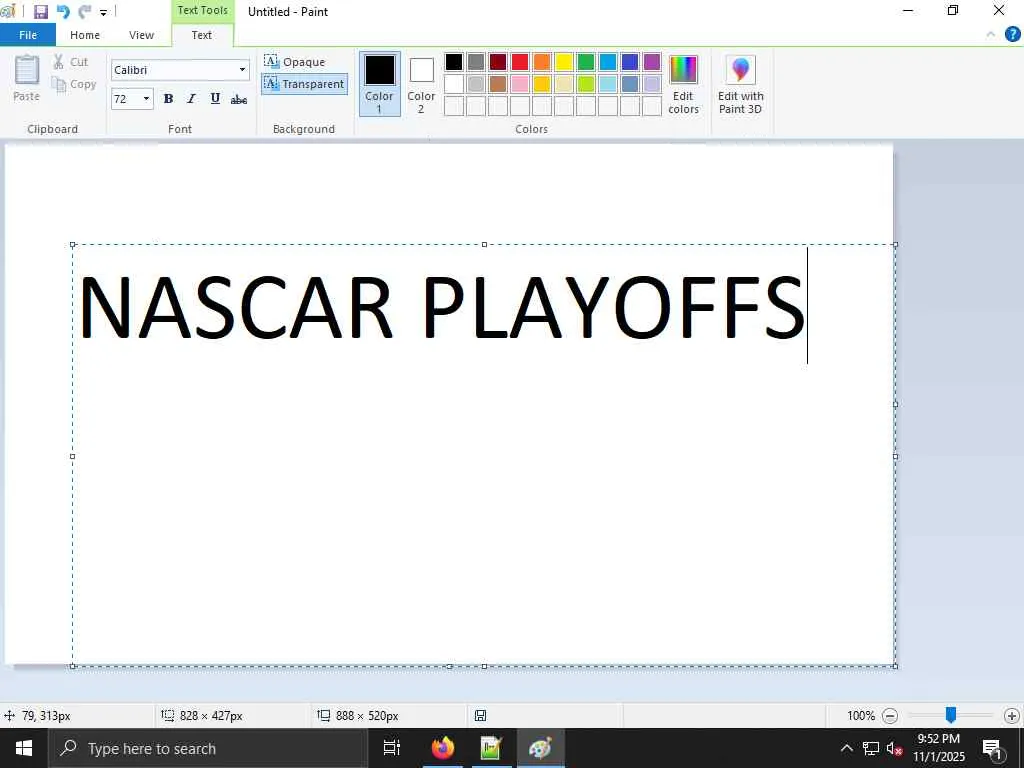Screen dimensions: 1024x768
Task: Pick the dark red color swatch
Action: [498, 62]
